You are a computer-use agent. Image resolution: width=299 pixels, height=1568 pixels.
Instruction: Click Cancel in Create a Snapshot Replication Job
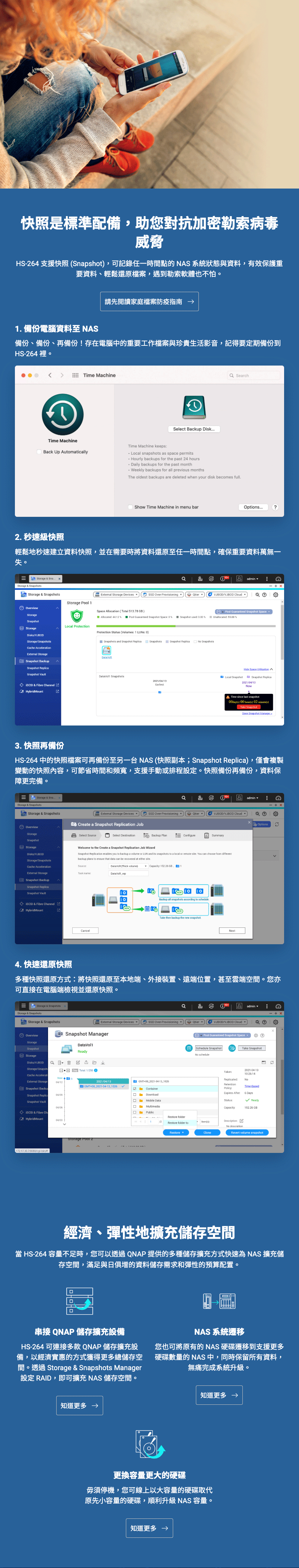(x=85, y=931)
